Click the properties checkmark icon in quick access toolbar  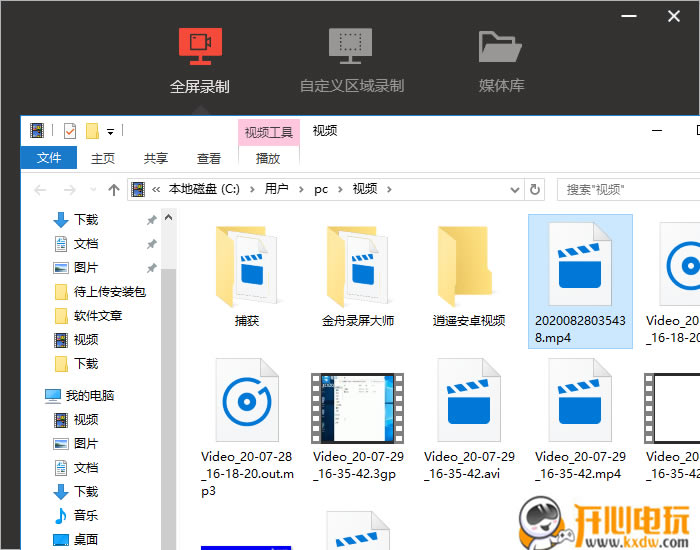[70, 131]
